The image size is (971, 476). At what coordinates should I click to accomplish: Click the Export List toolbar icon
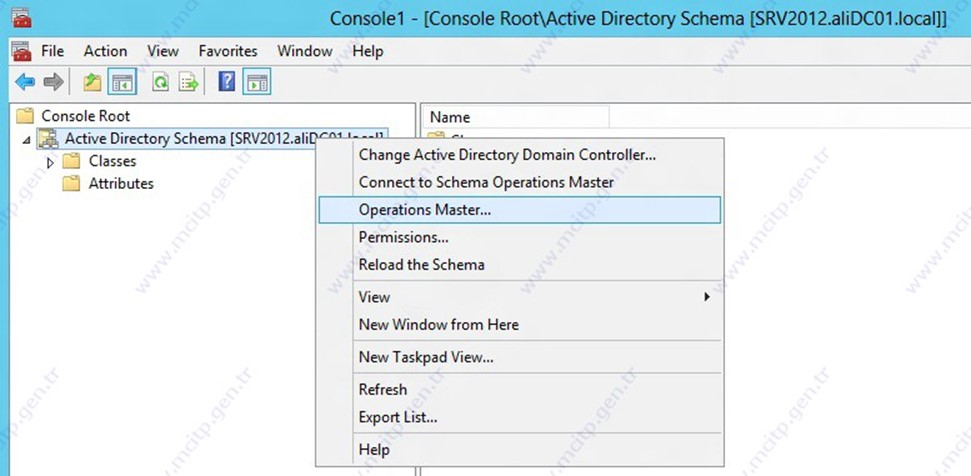tap(189, 82)
